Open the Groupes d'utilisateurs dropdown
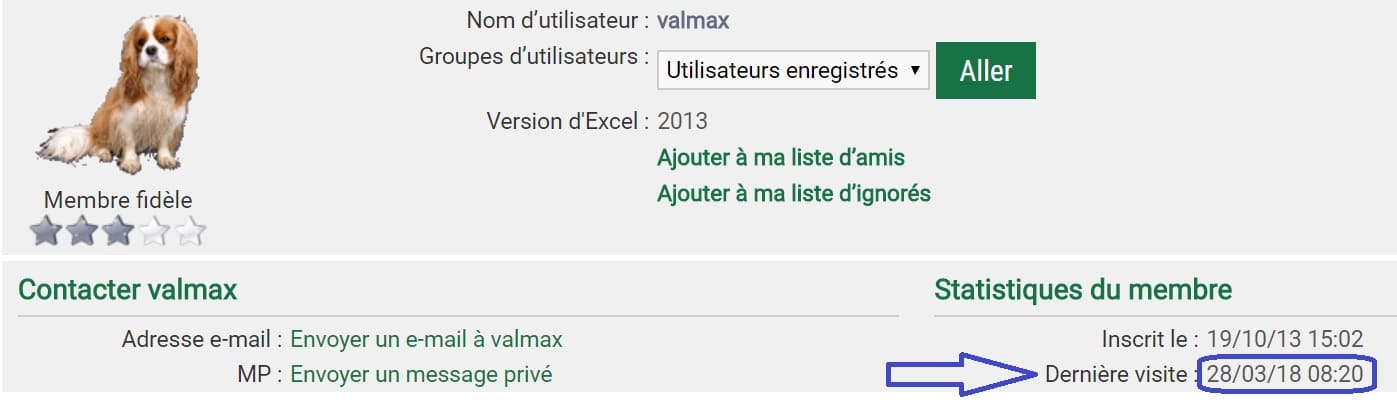Image resolution: width=1397 pixels, height=410 pixels. [793, 71]
